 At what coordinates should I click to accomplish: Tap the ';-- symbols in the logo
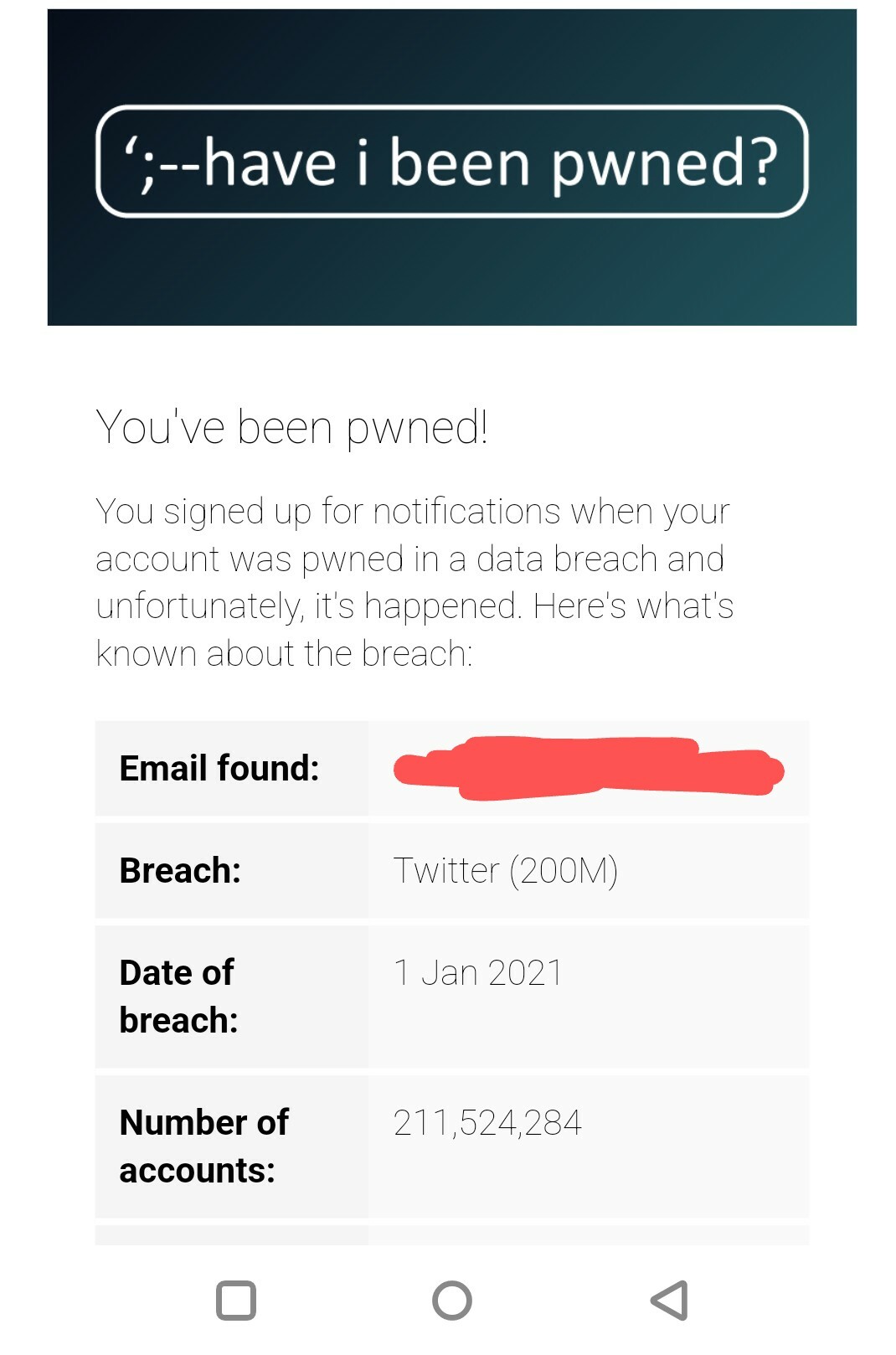pos(161,162)
